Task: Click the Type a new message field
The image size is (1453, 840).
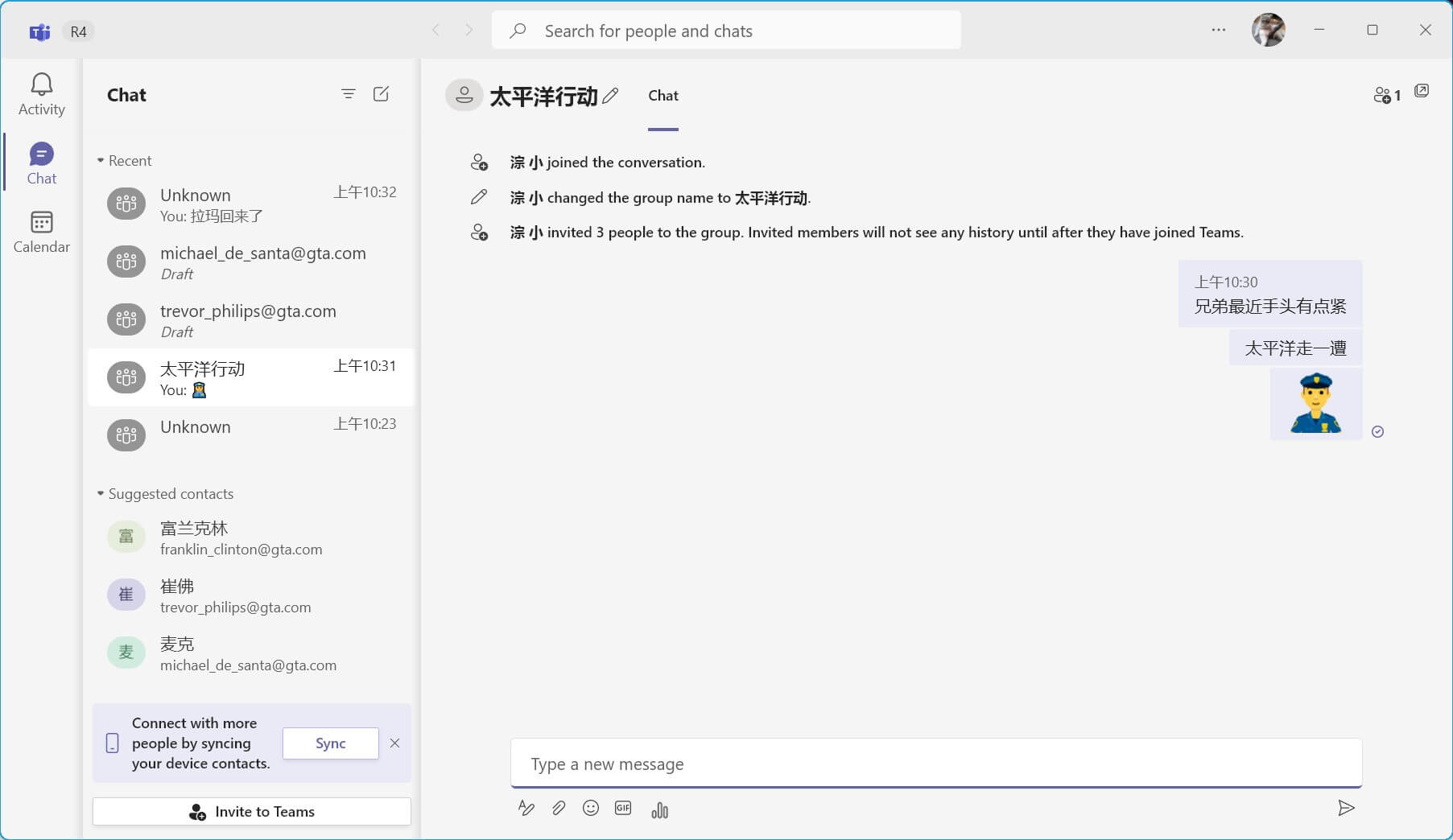Action: tap(935, 764)
